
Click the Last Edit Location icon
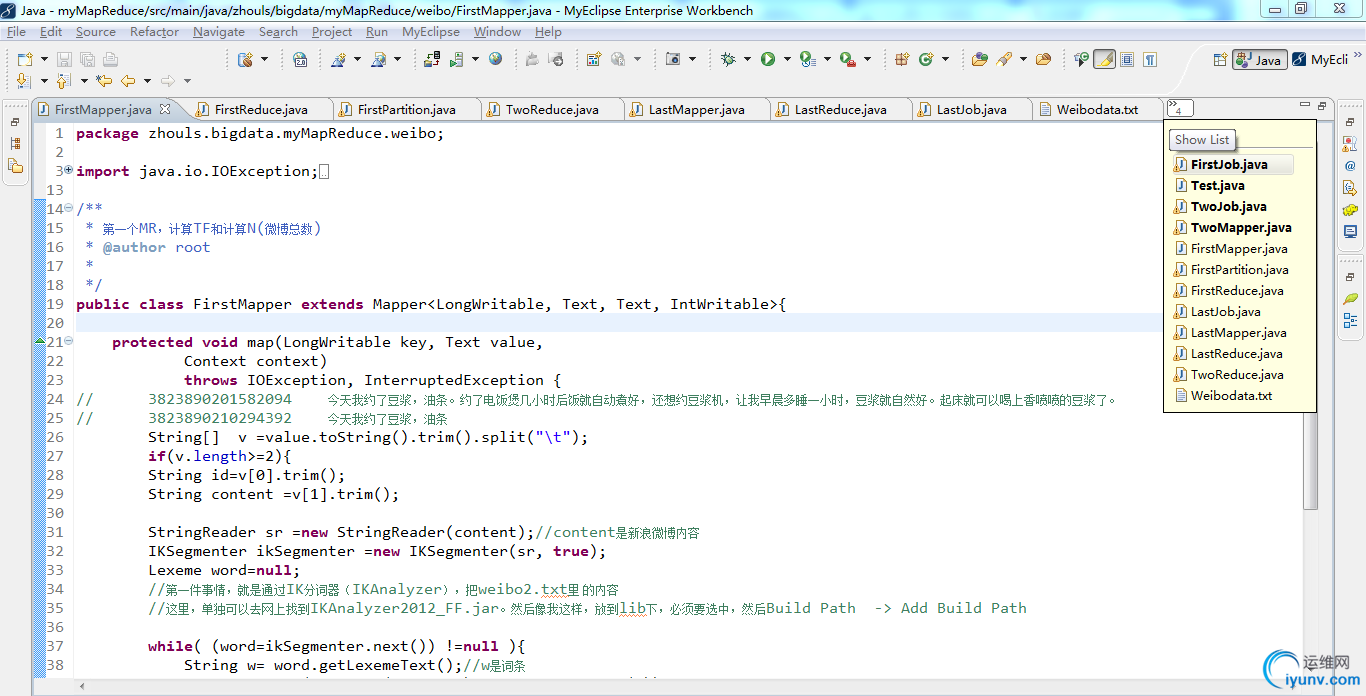pos(104,81)
